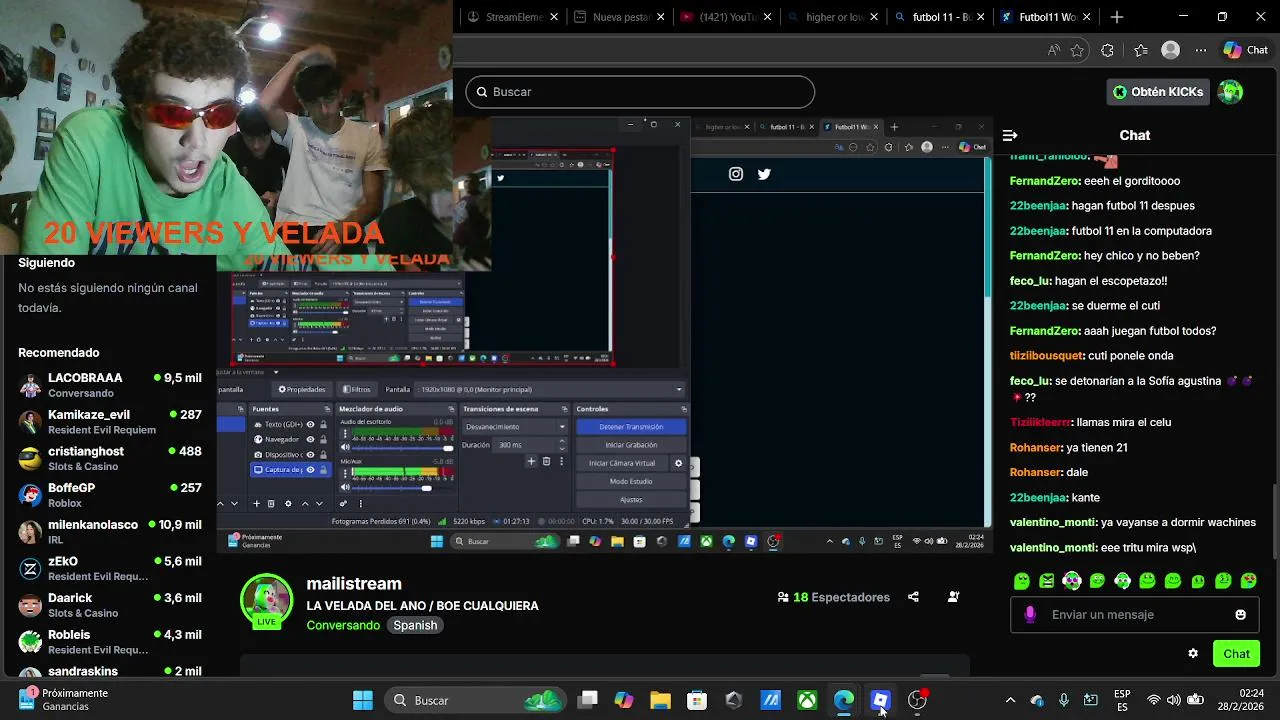Open audio mixer menu dots beside advanced audio icon
The width and height of the screenshot is (1280, 720).
361,503
